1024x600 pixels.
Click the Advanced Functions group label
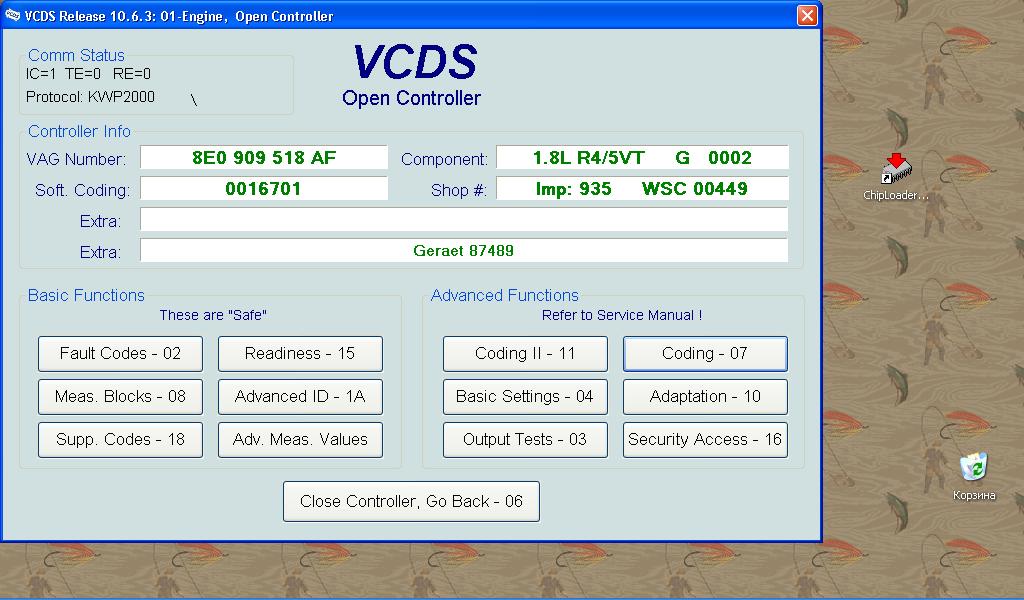pyautogui.click(x=505, y=295)
